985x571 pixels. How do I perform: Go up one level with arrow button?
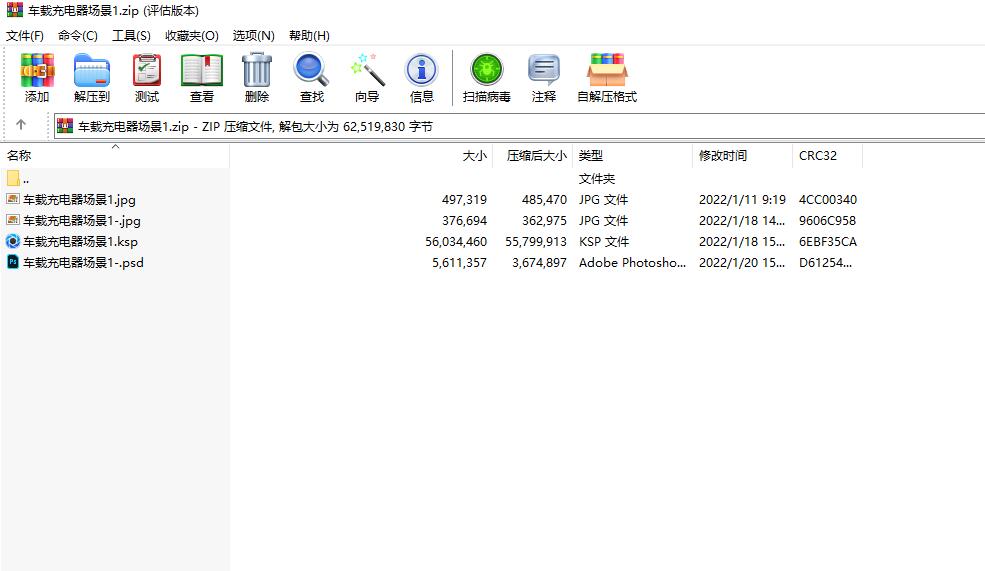(21, 125)
